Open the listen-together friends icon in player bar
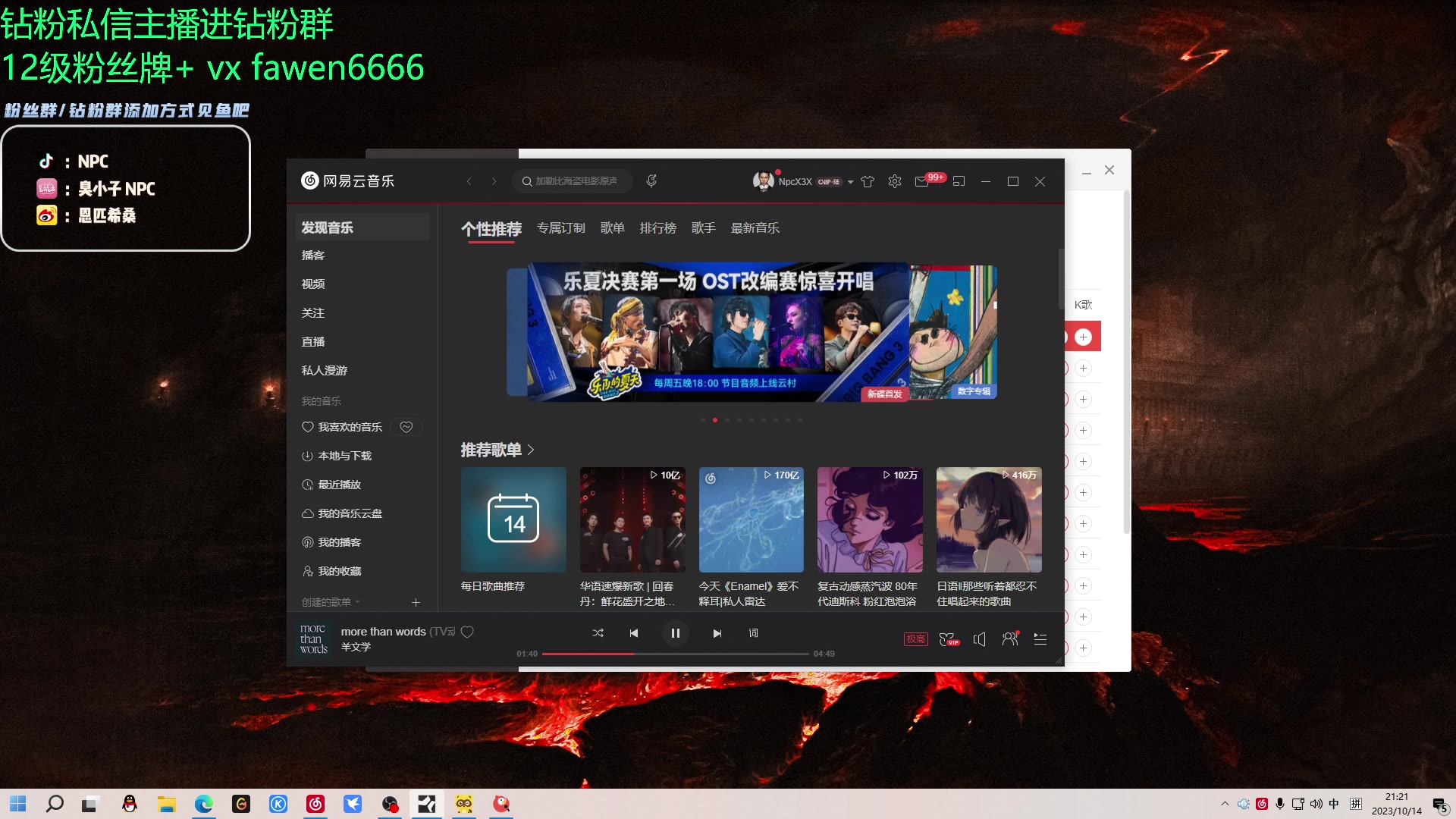Viewport: 1456px width, 819px height. coord(1010,639)
